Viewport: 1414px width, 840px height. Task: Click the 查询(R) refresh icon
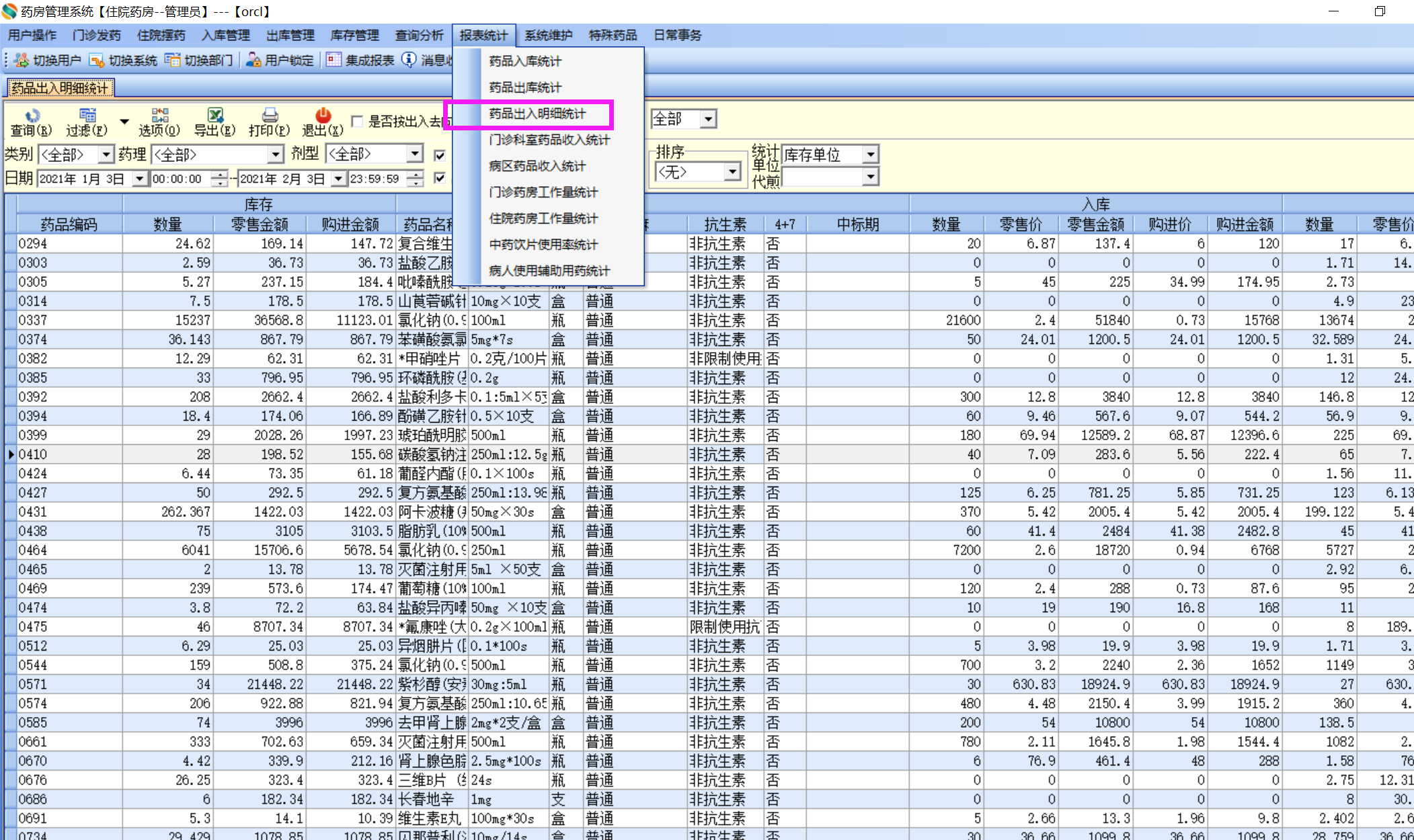[31, 116]
